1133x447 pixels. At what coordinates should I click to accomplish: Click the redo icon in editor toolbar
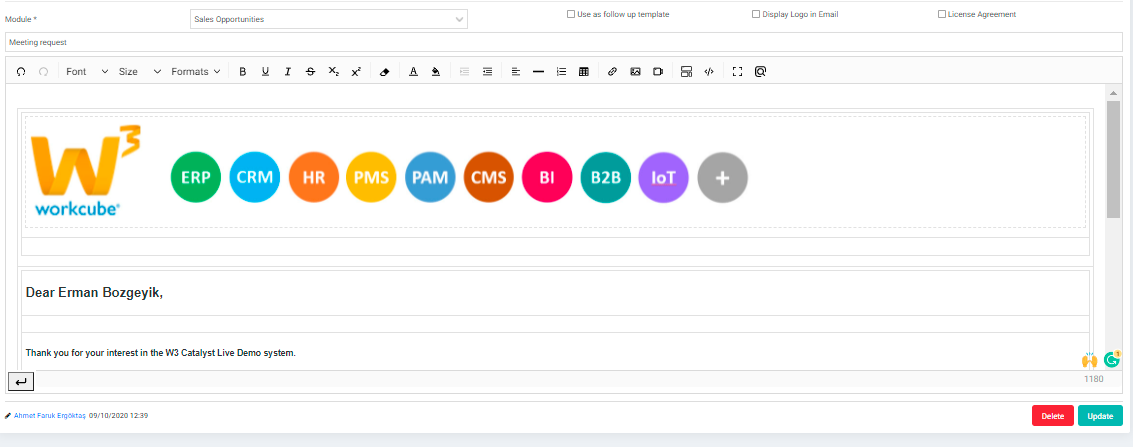(43, 71)
